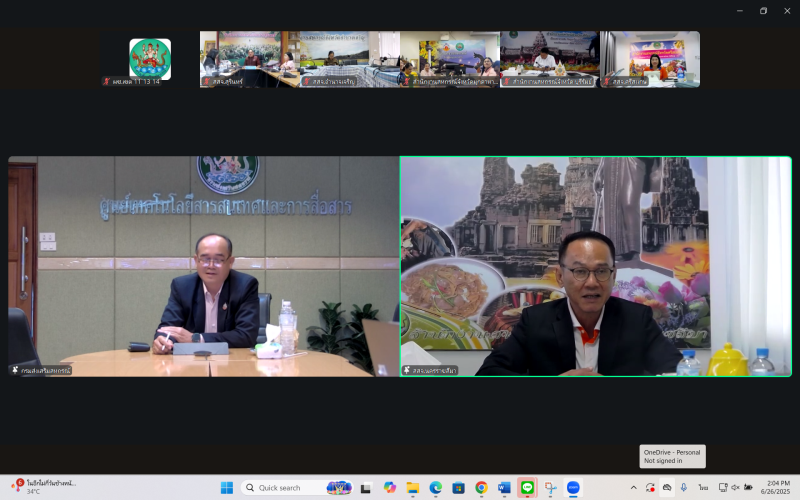The image size is (800, 500).
Task: Show hidden system tray icons
Action: point(633,488)
